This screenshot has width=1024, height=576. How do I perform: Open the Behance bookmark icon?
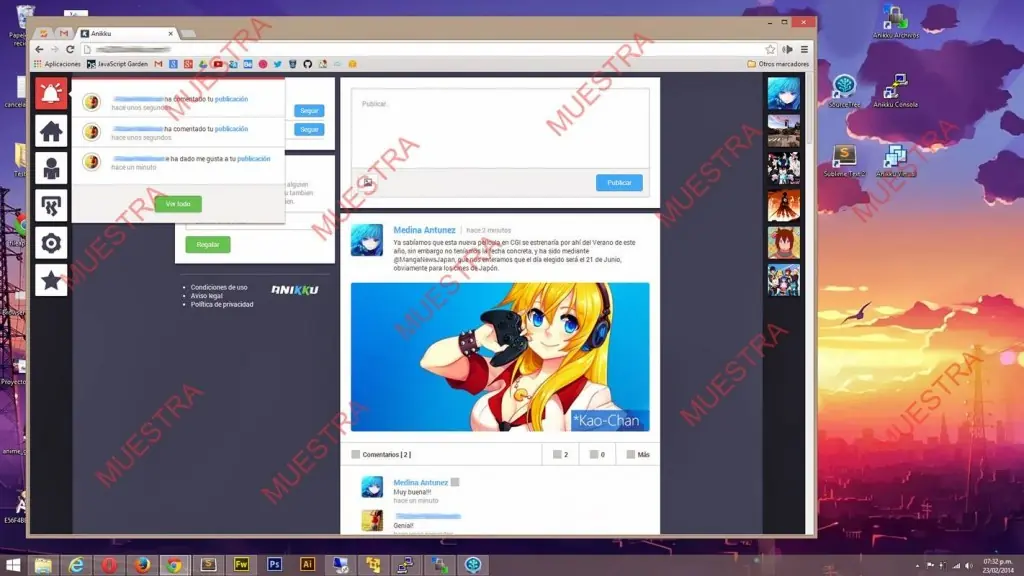(x=248, y=64)
